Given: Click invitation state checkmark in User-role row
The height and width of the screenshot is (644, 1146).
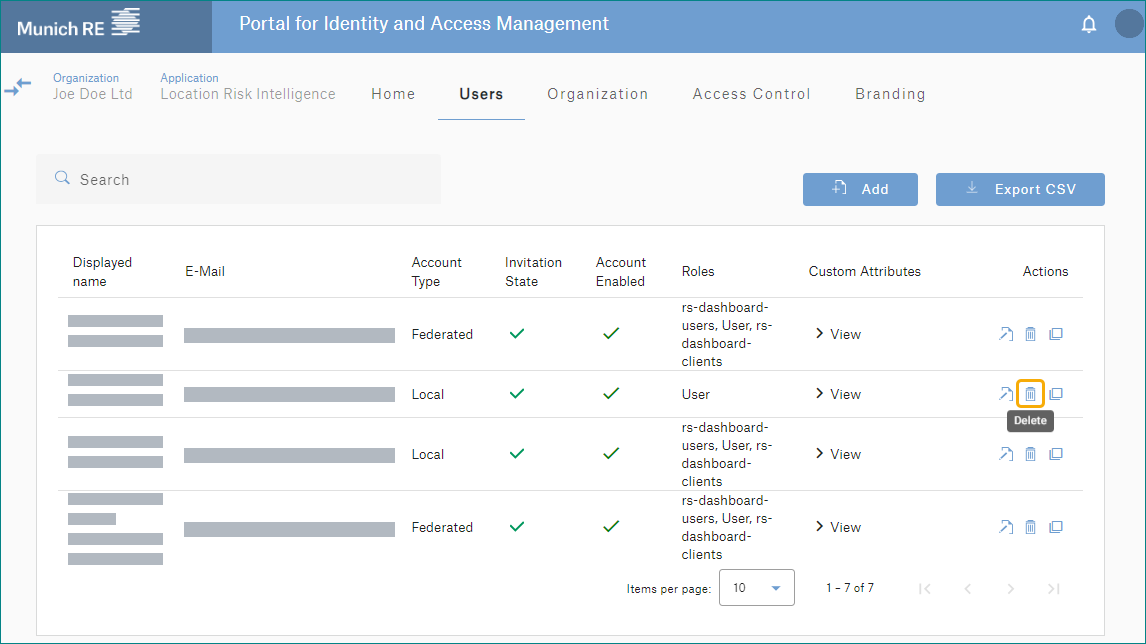Looking at the screenshot, I should pyautogui.click(x=517, y=394).
